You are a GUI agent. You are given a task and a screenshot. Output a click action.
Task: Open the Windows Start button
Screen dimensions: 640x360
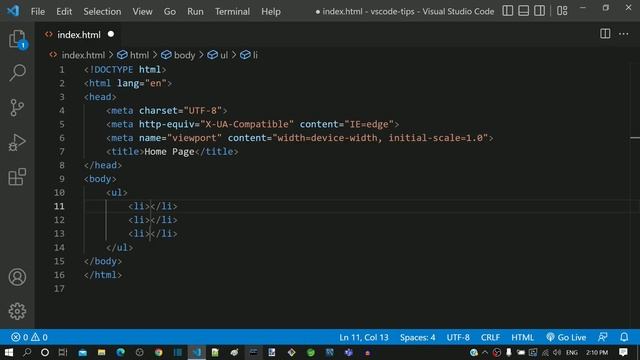(8, 352)
